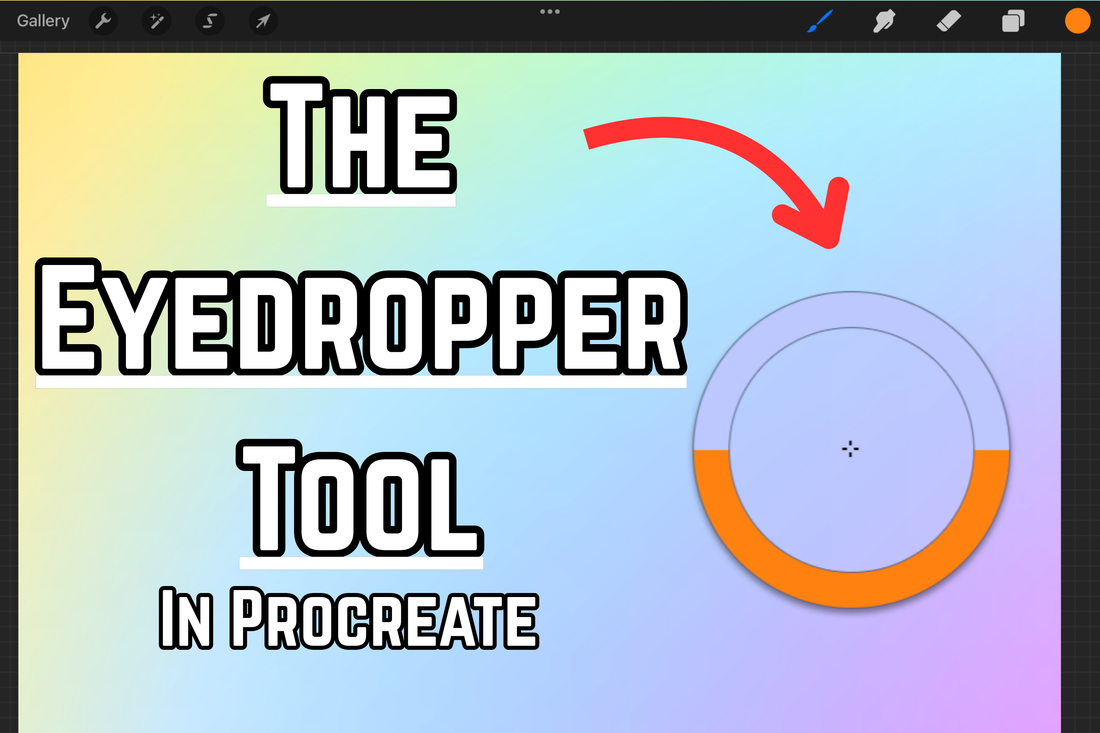
Task: Activate the Selection tool (S icon)
Action: click(210, 21)
